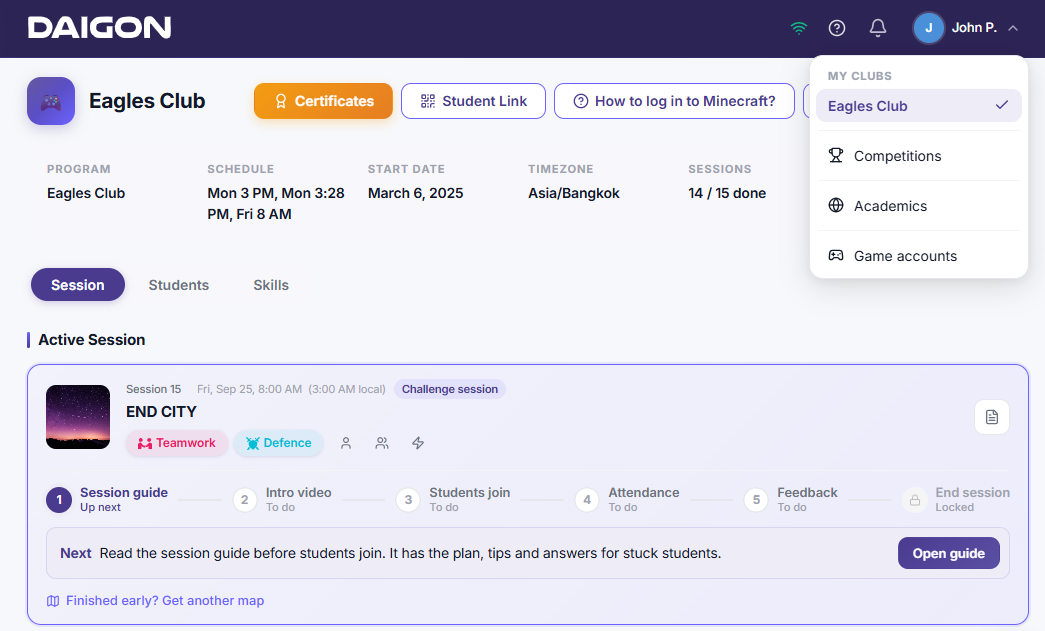This screenshot has height=631, width=1045.
Task: Click the checkmark beside Eagles Club
Action: tap(1002, 105)
